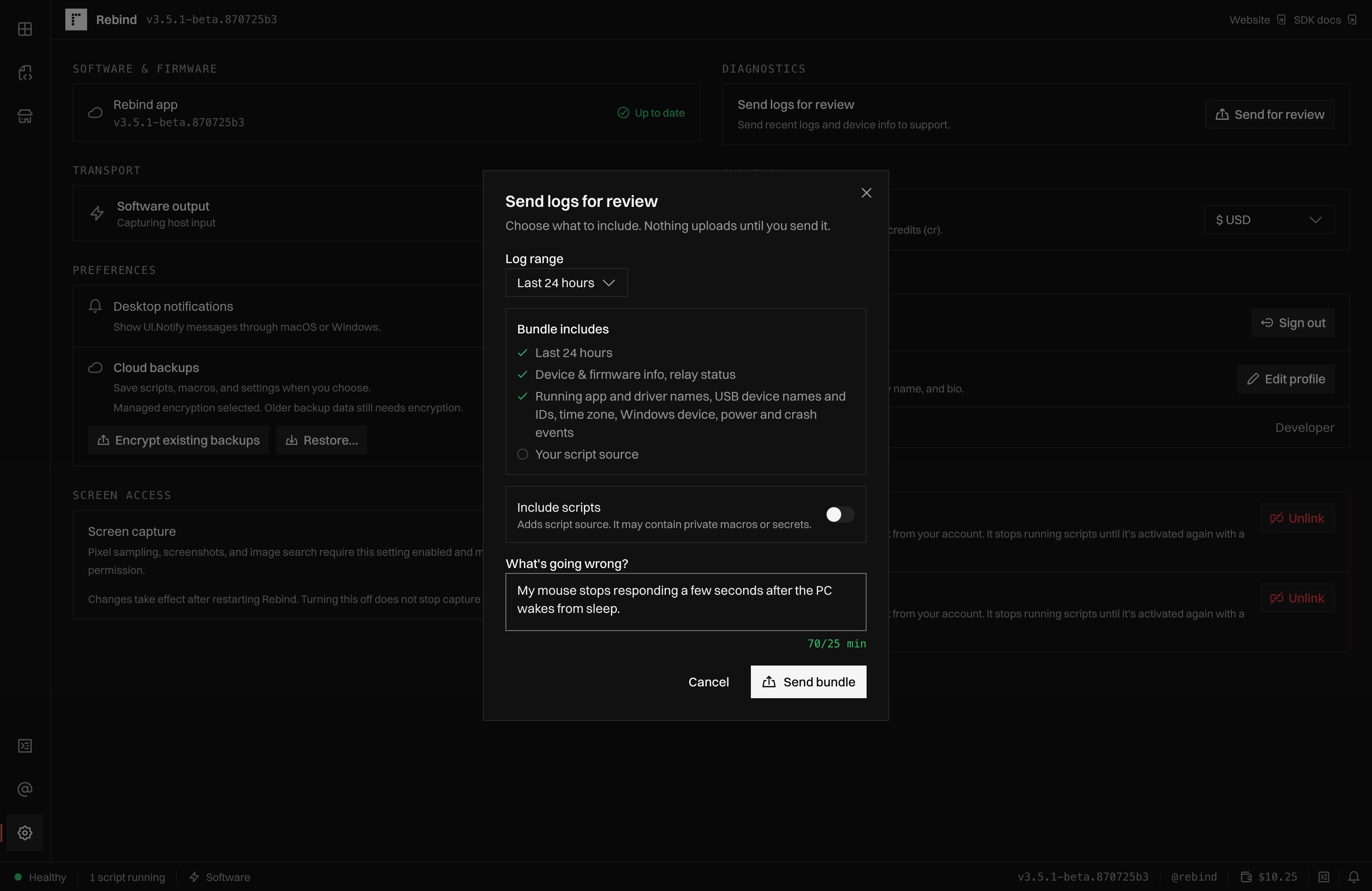
Task: Click the Cloud backups row title
Action: click(156, 367)
